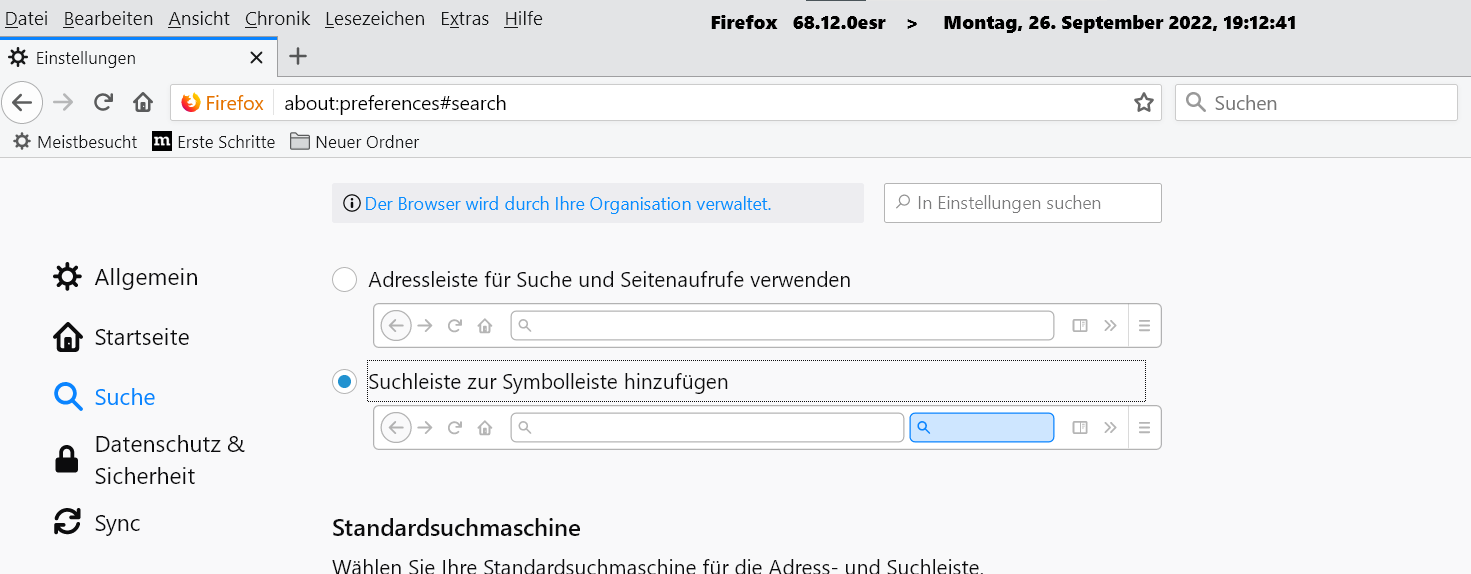Open the home page via house icon
Screen dimensions: 1471x574
click(x=143, y=102)
